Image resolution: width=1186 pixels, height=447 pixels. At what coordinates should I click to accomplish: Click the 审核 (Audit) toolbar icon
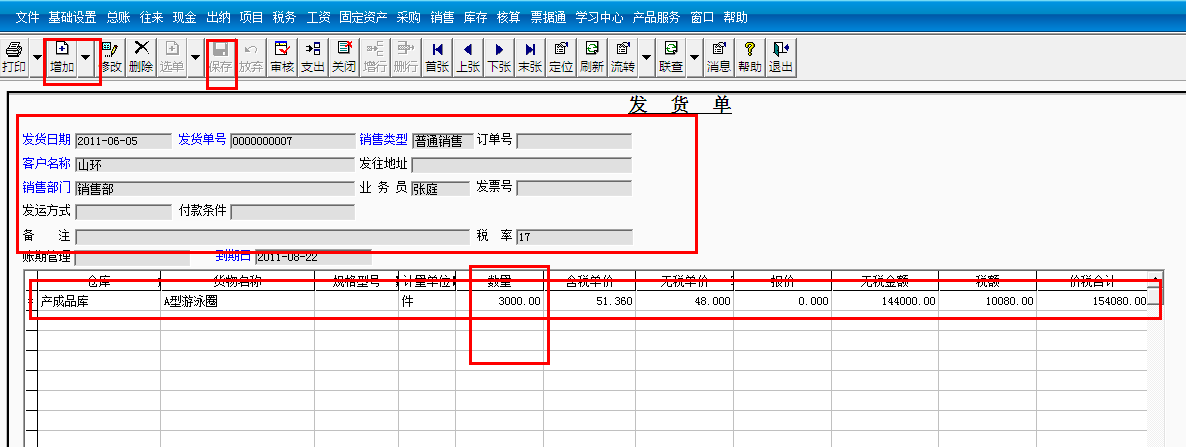tap(282, 57)
